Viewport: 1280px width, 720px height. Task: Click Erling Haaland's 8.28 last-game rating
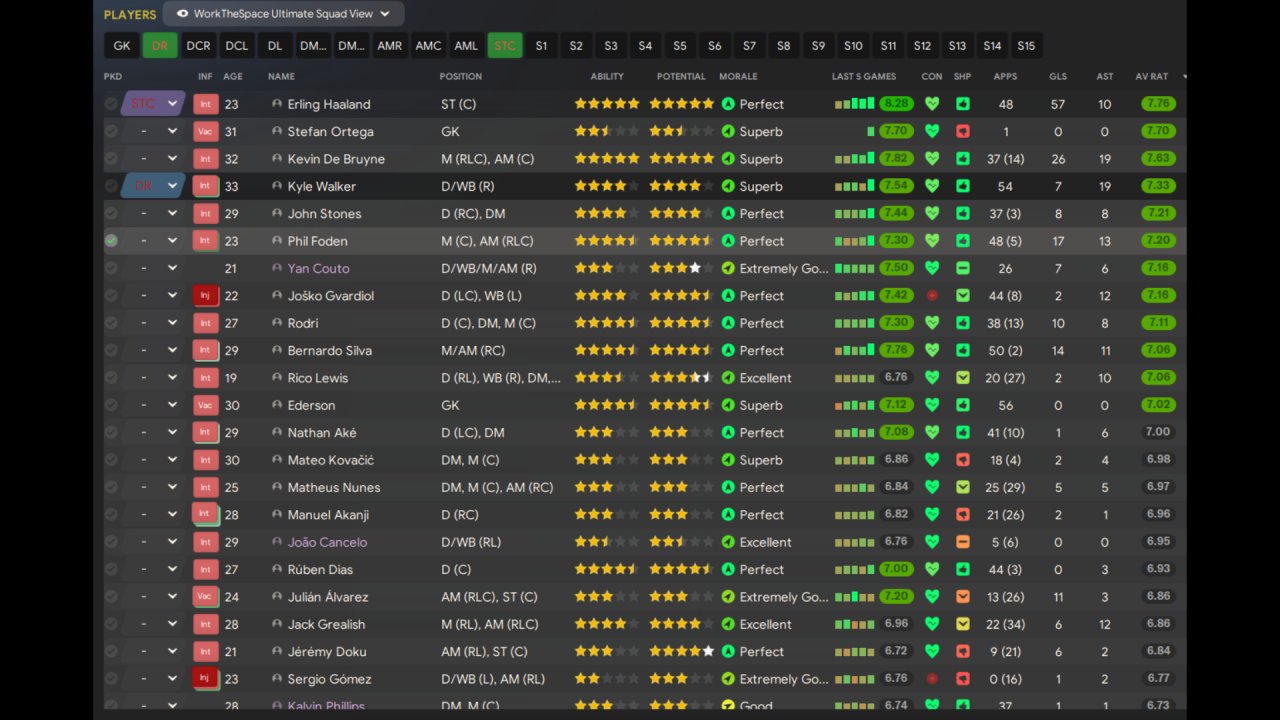pyautogui.click(x=896, y=104)
